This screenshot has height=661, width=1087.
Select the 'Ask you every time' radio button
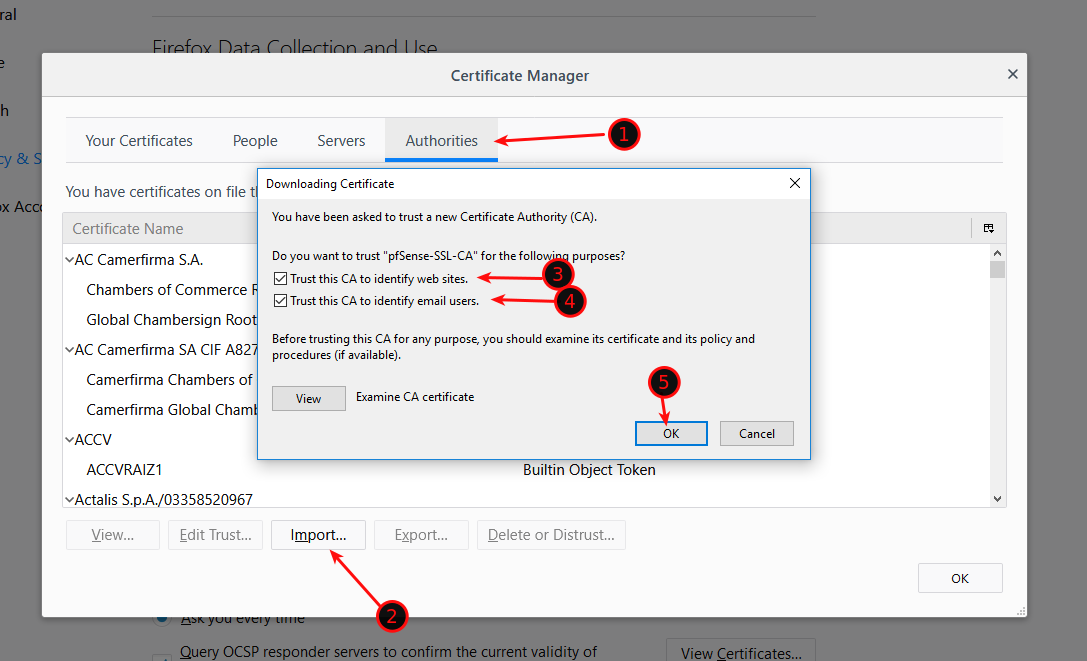click(161, 618)
